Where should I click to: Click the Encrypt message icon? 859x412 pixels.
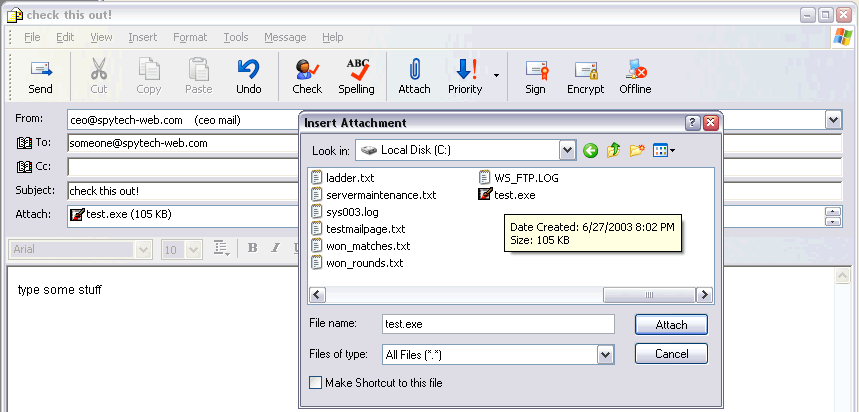(585, 76)
